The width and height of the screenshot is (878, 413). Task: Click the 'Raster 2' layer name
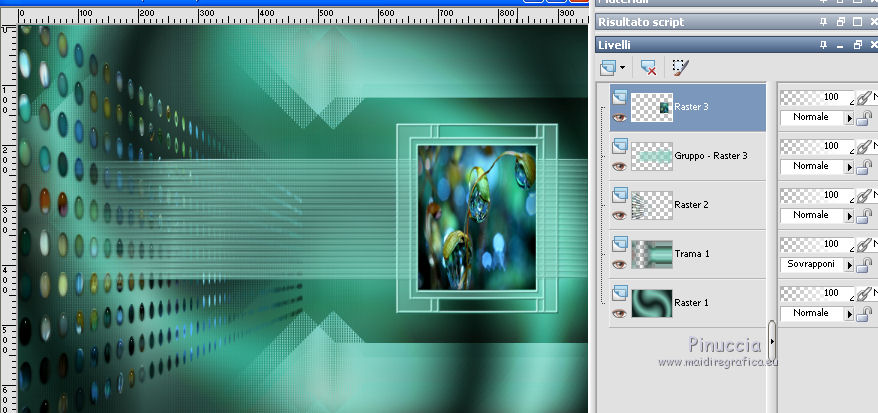point(692,205)
